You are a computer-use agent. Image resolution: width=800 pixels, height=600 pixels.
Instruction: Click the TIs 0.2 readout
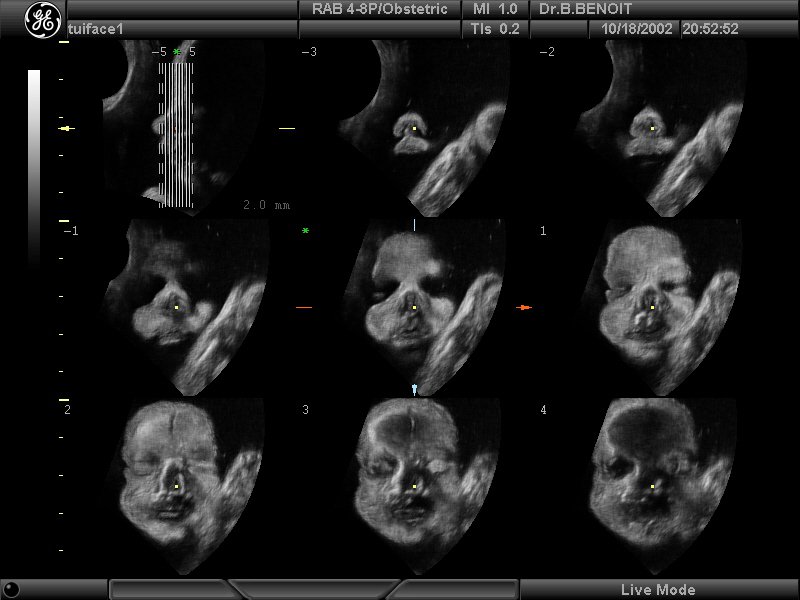pyautogui.click(x=495, y=29)
